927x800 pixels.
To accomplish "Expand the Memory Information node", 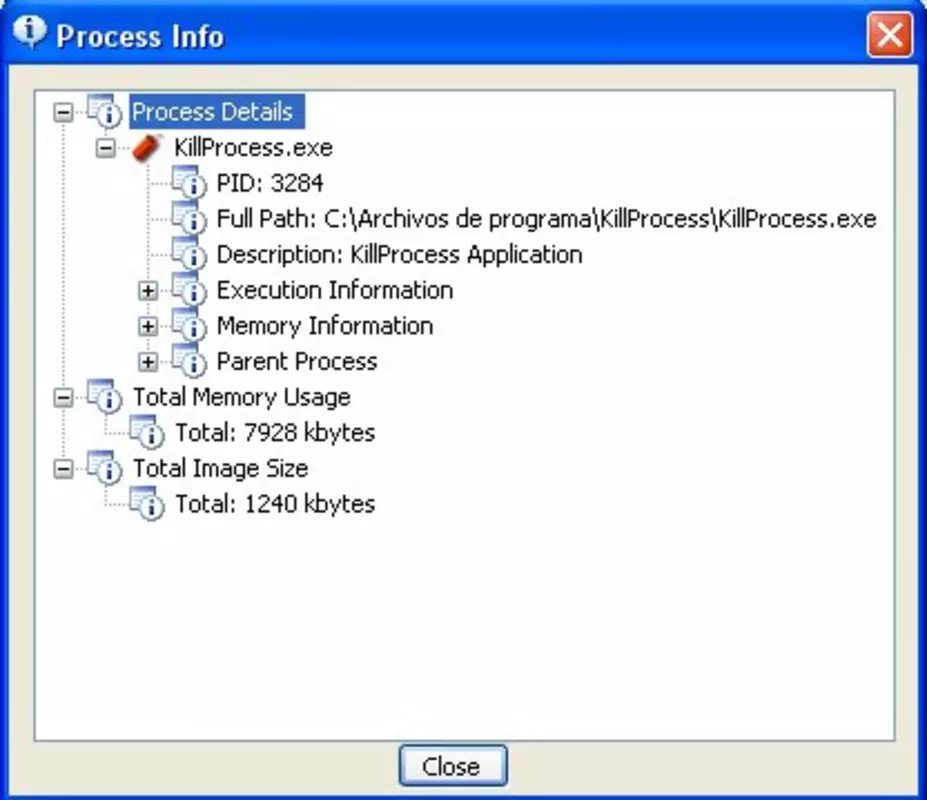I will [x=148, y=326].
